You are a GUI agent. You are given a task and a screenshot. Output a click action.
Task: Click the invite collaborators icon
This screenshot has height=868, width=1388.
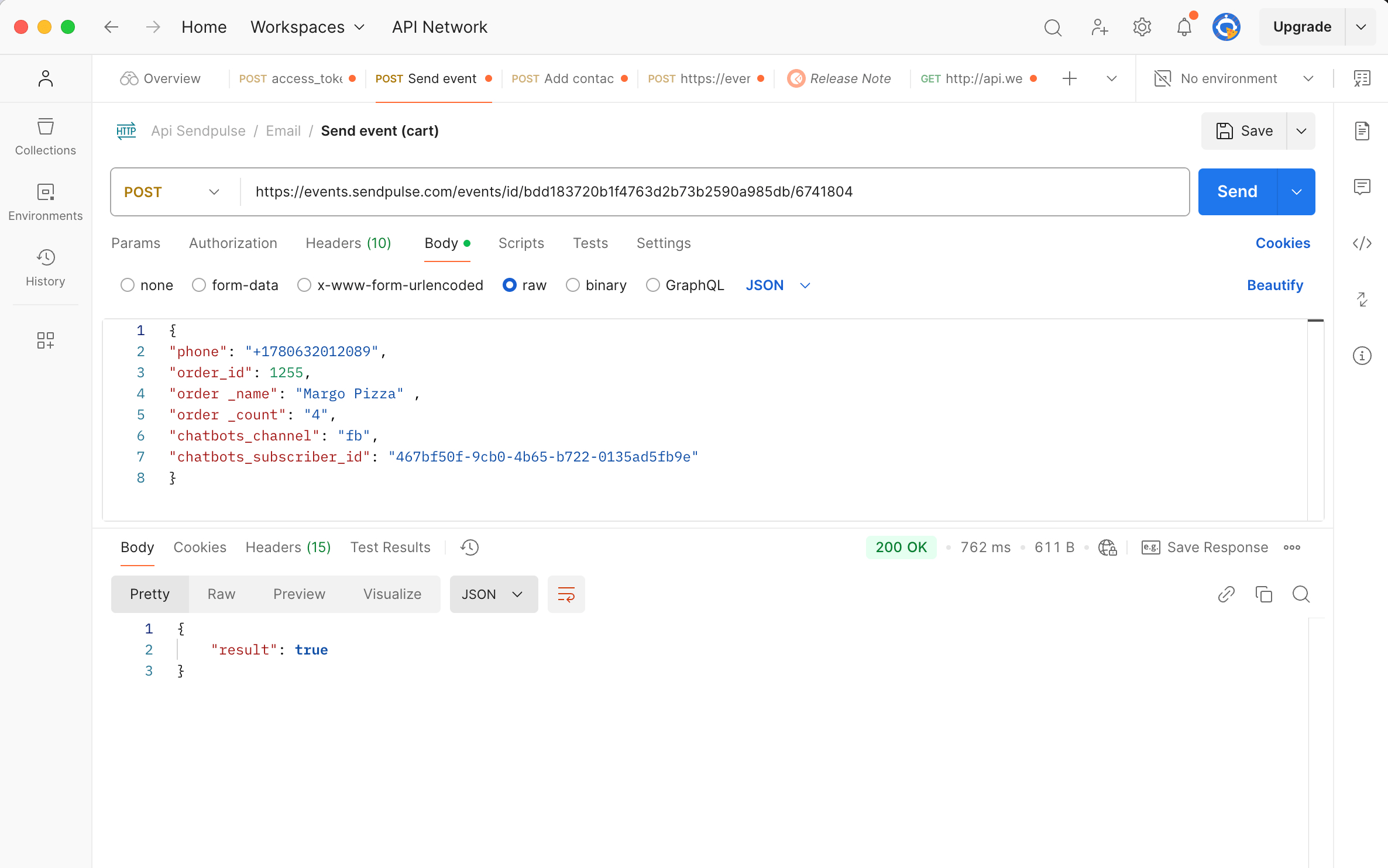tap(1099, 27)
